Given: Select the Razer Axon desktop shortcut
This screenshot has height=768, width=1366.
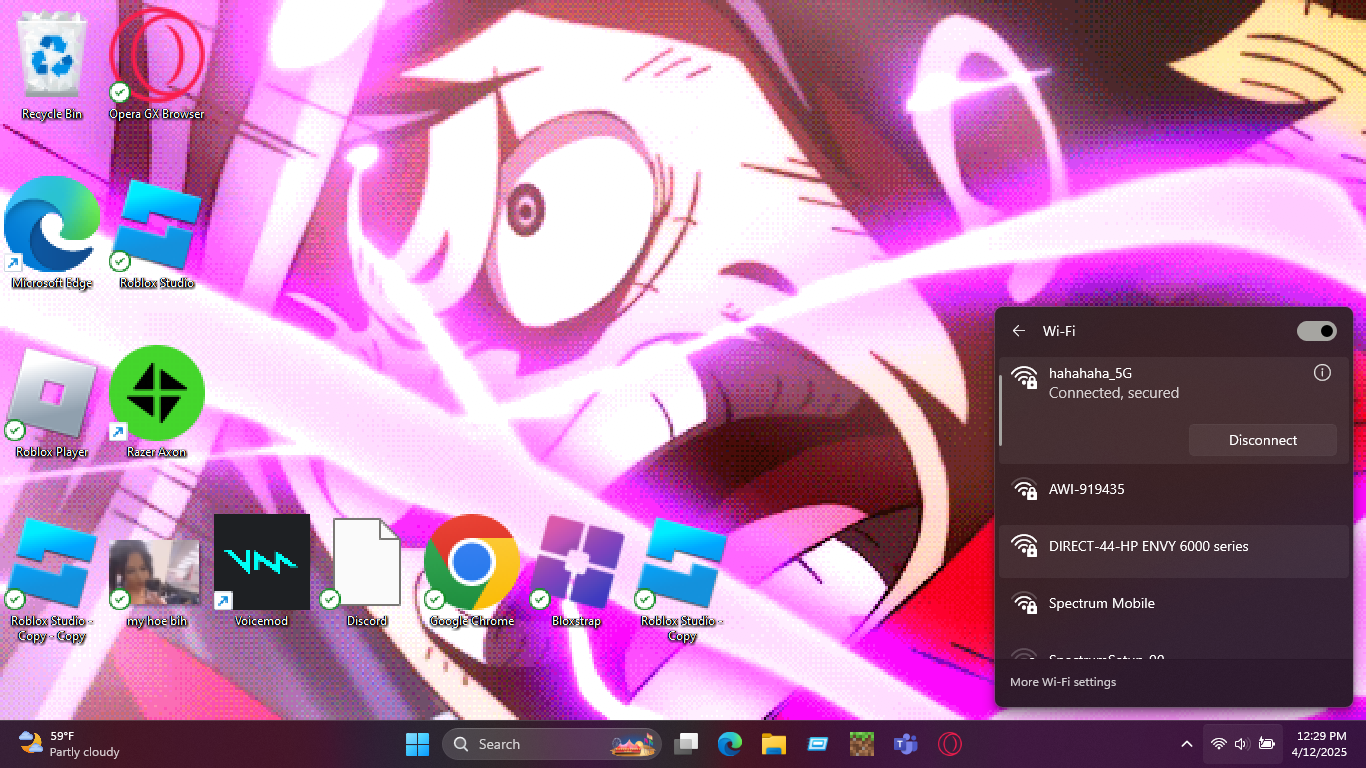Looking at the screenshot, I should (157, 402).
